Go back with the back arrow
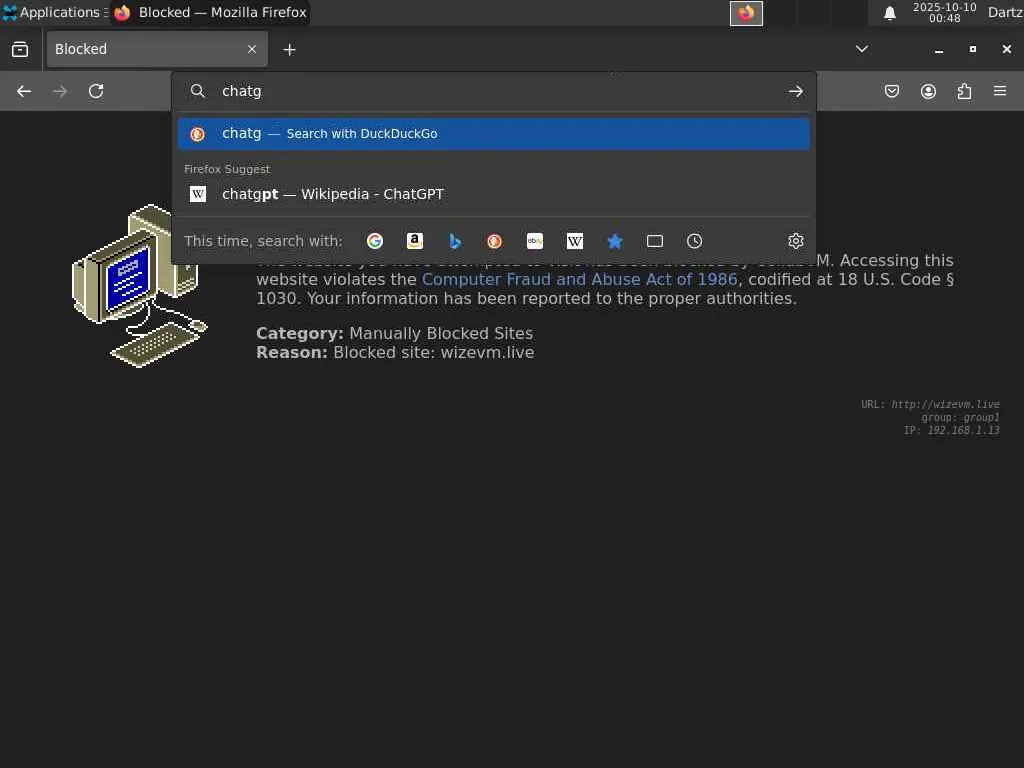Screen dimensions: 1024x768 coord(24,91)
